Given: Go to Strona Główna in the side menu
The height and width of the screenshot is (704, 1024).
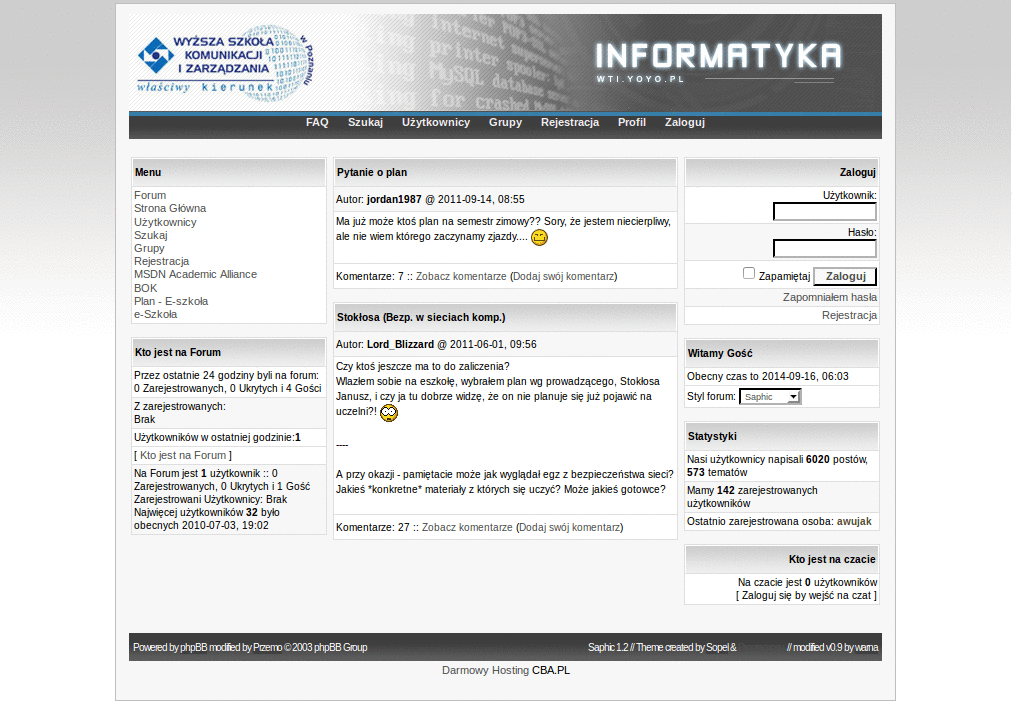Looking at the screenshot, I should pos(170,208).
